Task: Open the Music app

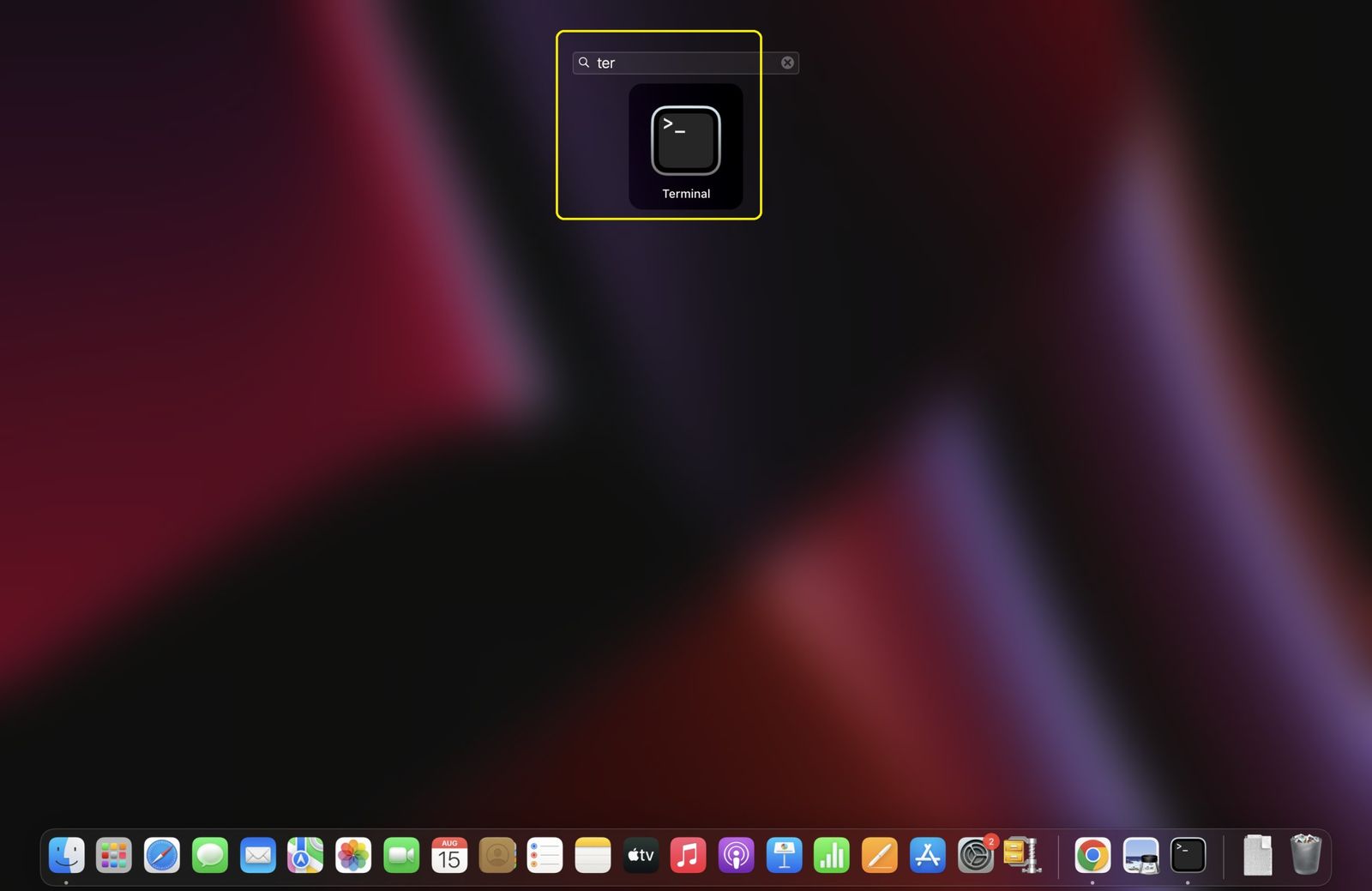Action: click(x=688, y=855)
